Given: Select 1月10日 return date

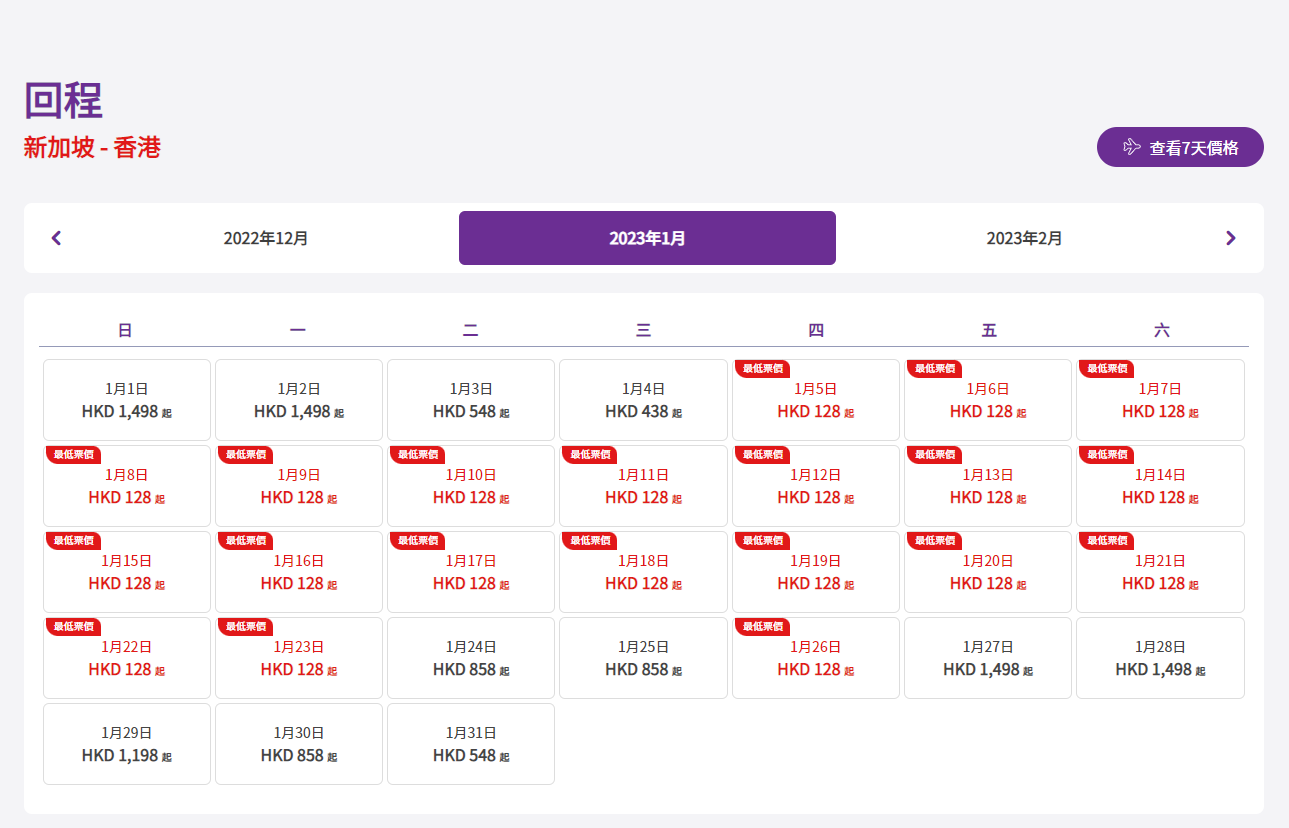Looking at the screenshot, I should tap(471, 486).
